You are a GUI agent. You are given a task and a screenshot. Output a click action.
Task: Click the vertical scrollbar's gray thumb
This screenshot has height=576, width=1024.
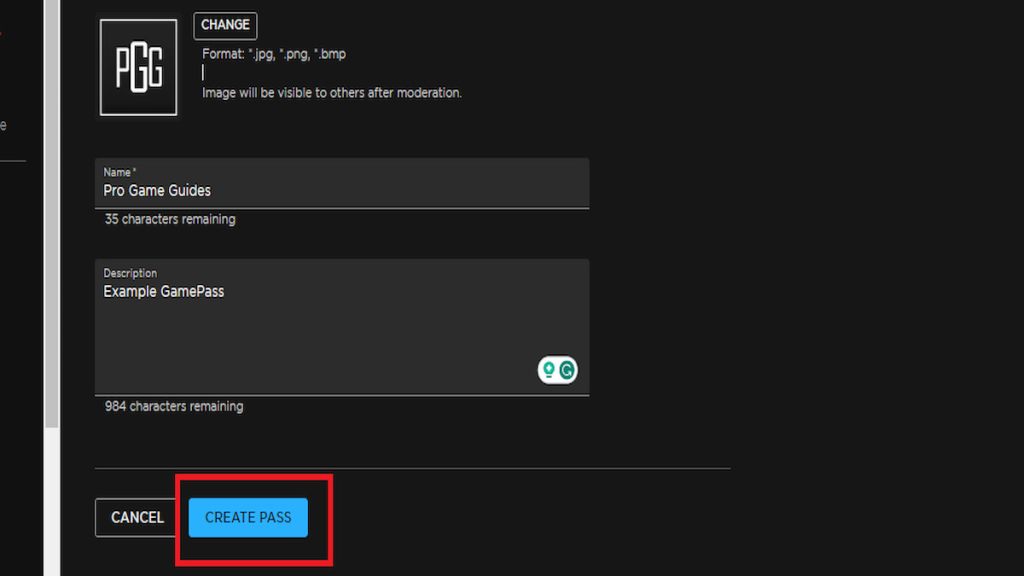tap(52, 214)
